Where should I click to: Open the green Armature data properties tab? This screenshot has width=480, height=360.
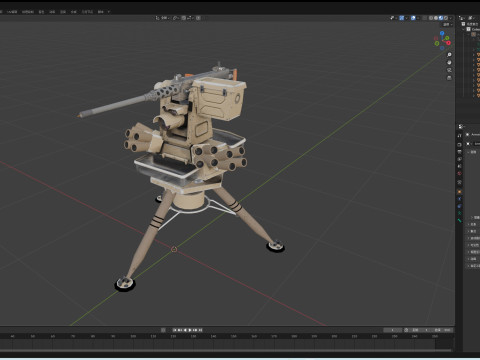(x=460, y=213)
